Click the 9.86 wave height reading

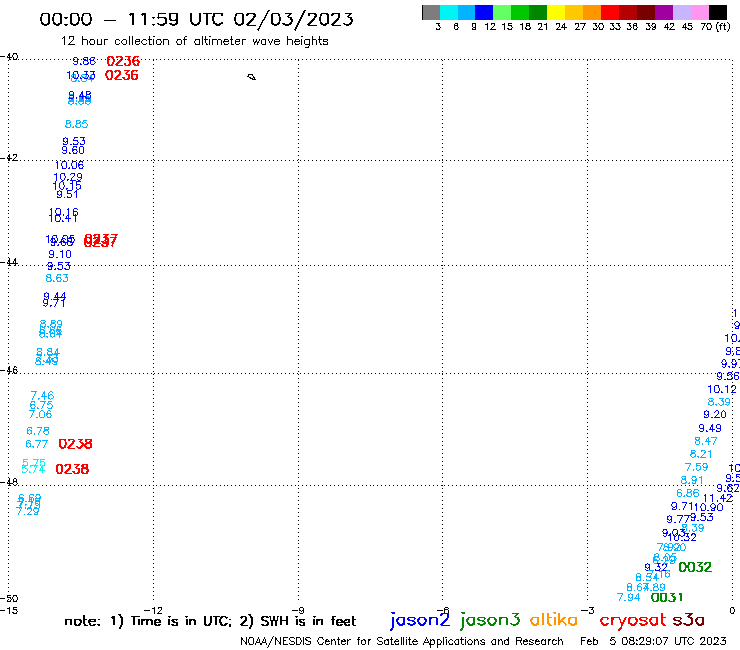pos(84,61)
